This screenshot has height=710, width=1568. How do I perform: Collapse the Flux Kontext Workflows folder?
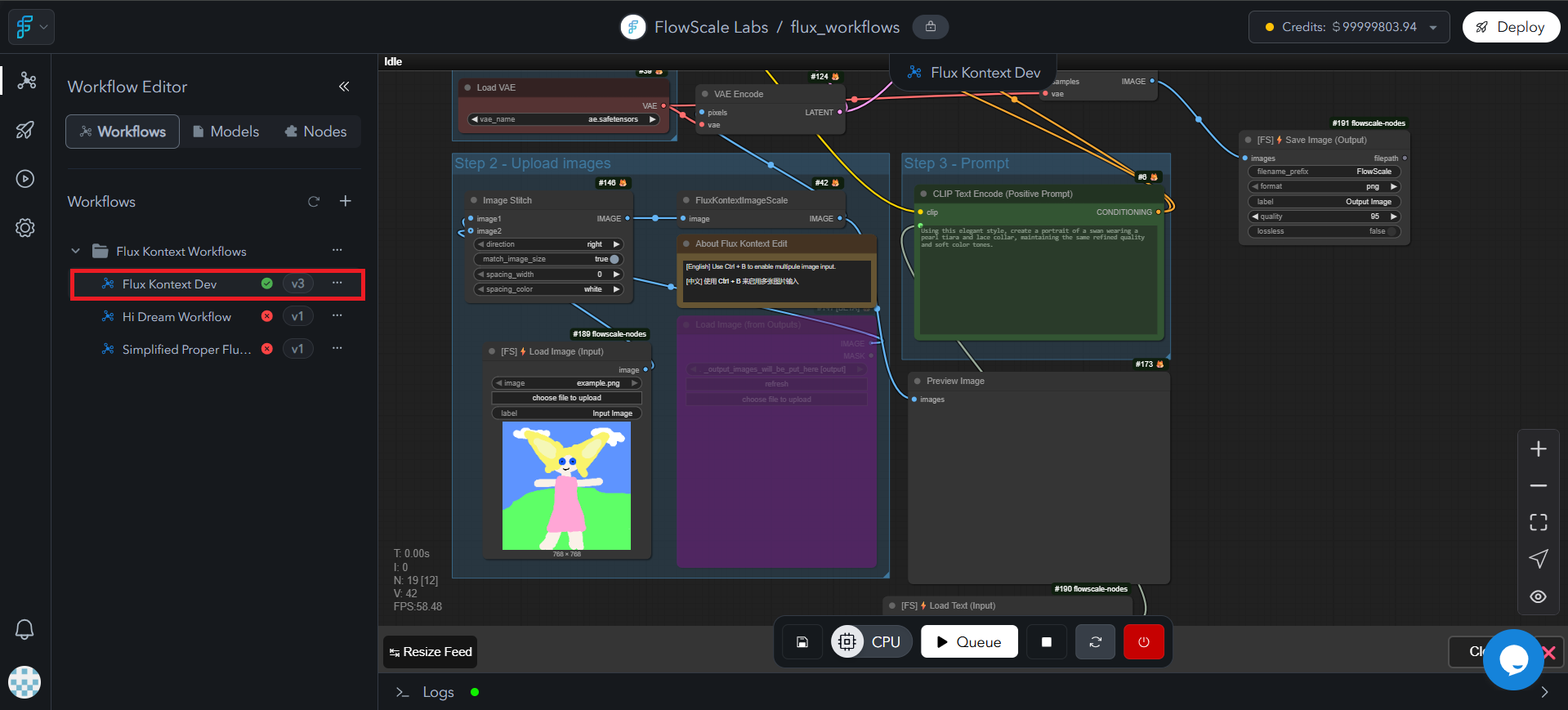click(76, 251)
